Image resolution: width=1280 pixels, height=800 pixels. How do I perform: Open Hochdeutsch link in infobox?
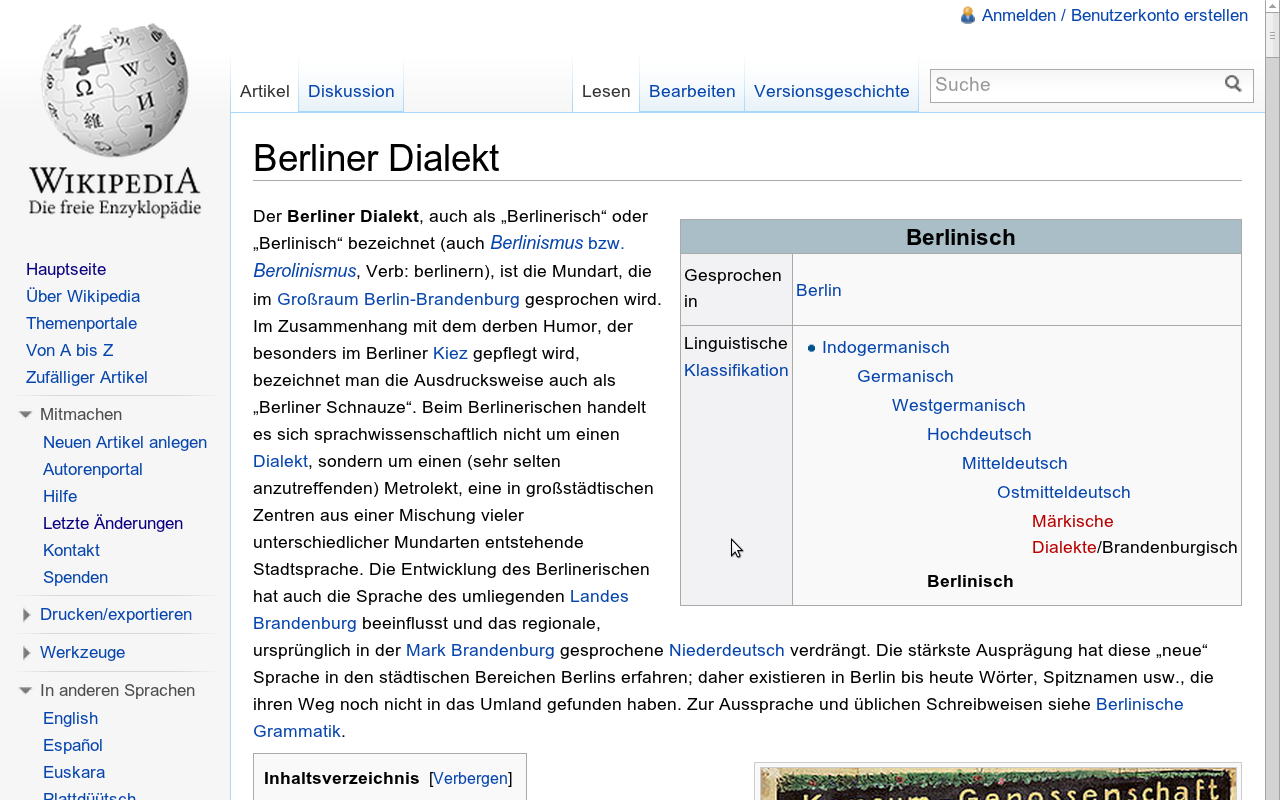(x=979, y=434)
